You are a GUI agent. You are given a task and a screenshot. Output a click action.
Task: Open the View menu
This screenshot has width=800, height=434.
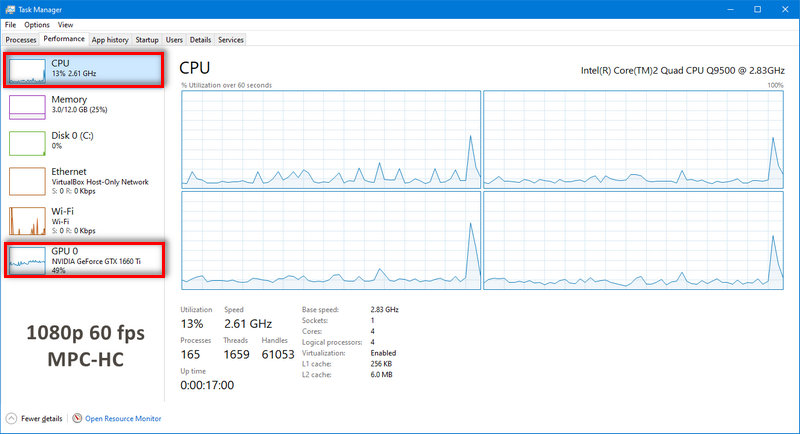point(65,24)
